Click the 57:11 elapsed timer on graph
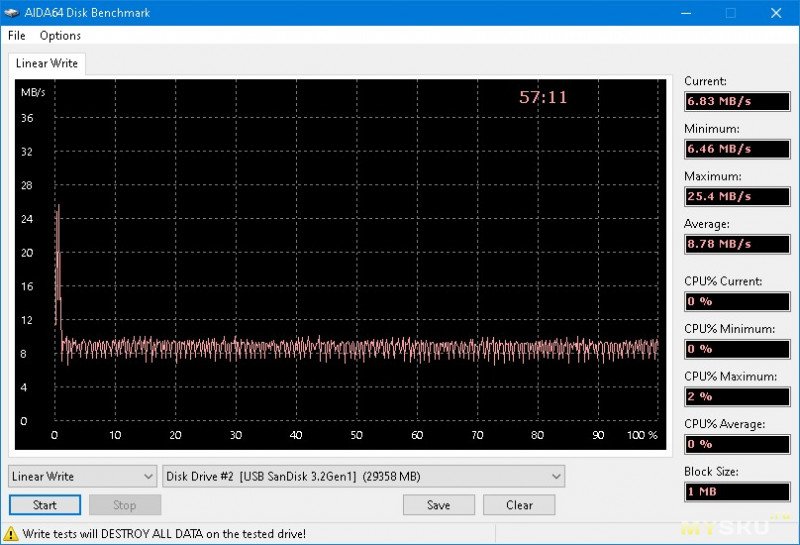800x545 pixels. (543, 97)
